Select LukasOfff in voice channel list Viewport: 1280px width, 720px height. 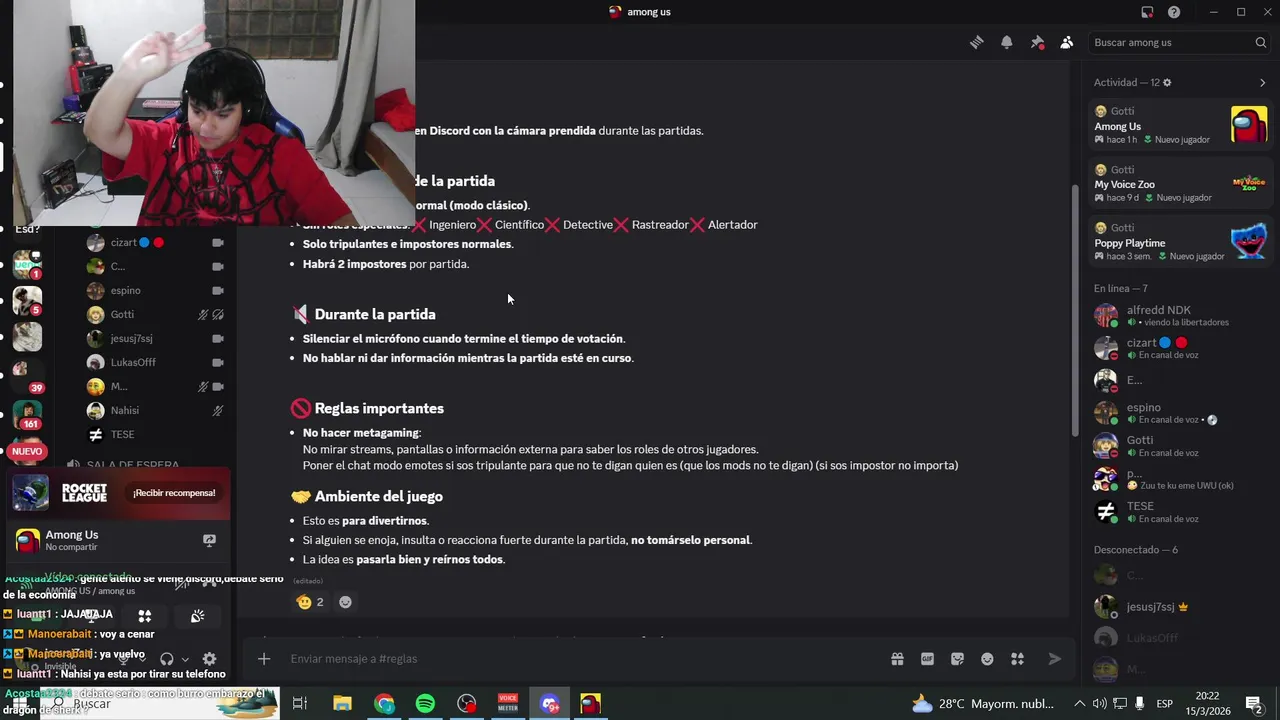(156, 362)
